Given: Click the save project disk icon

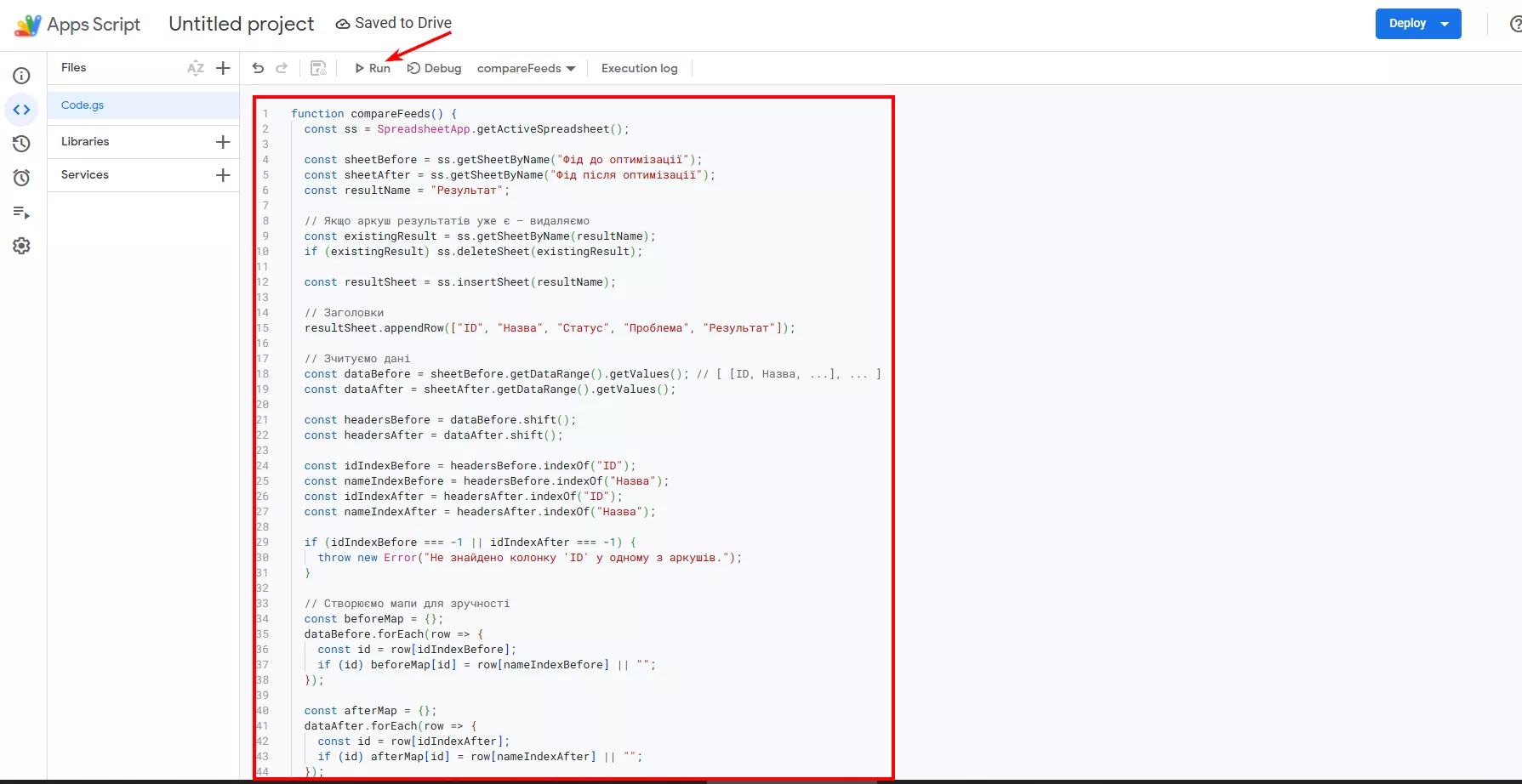Looking at the screenshot, I should pos(318,68).
